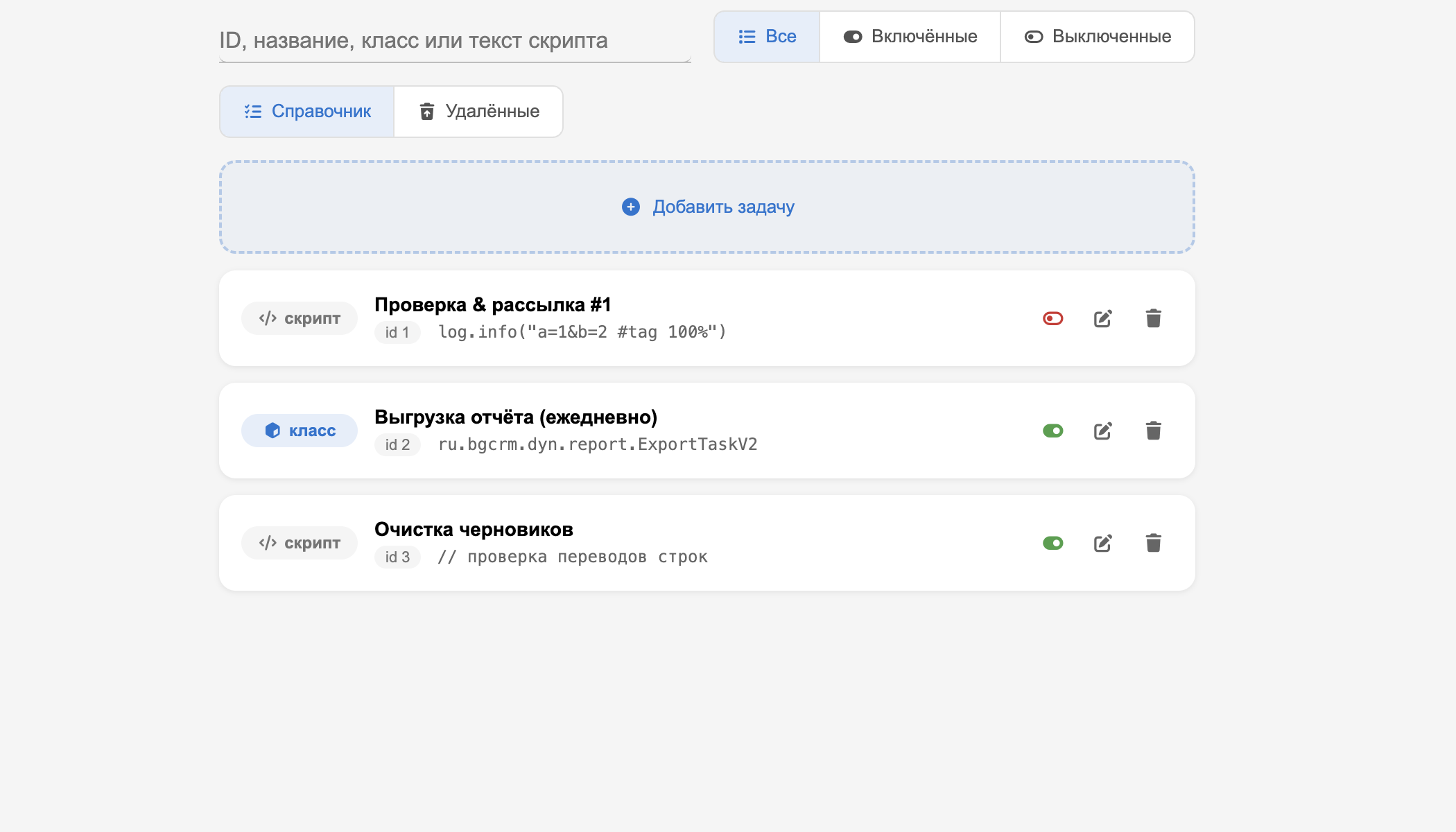Filter by 'Включённые' tasks

coord(910,37)
